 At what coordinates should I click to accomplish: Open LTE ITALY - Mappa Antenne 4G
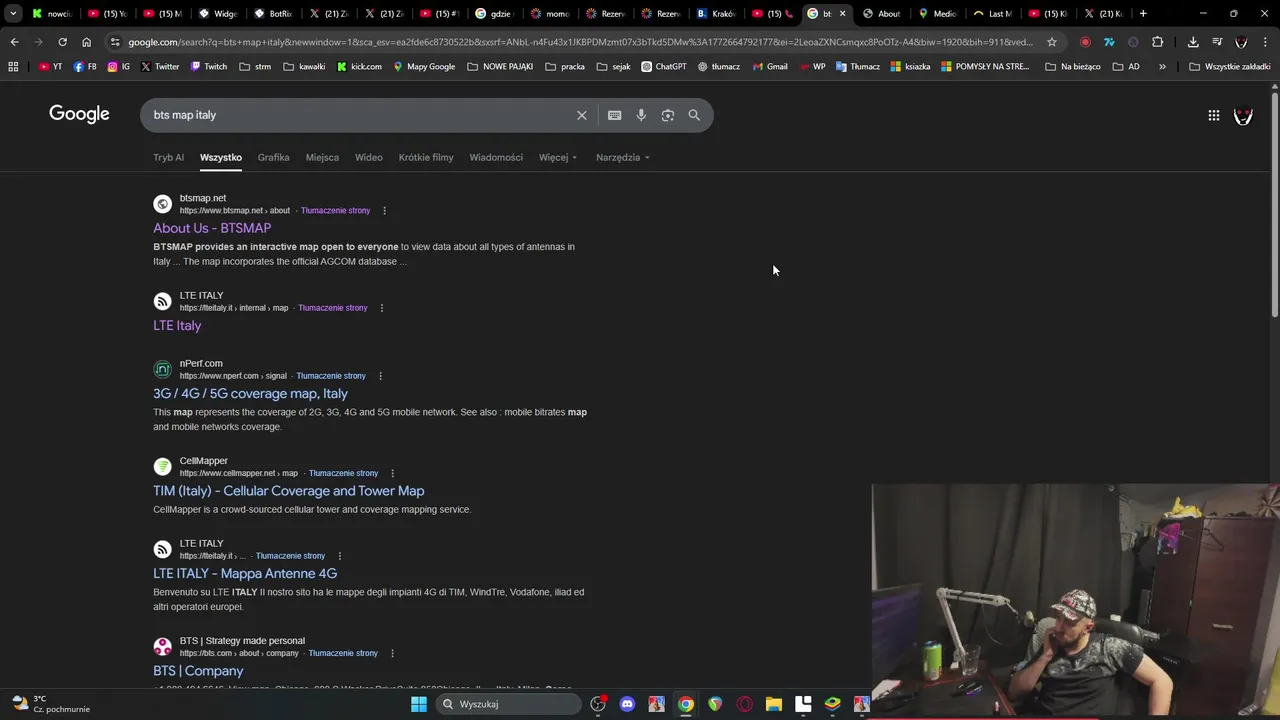click(245, 574)
